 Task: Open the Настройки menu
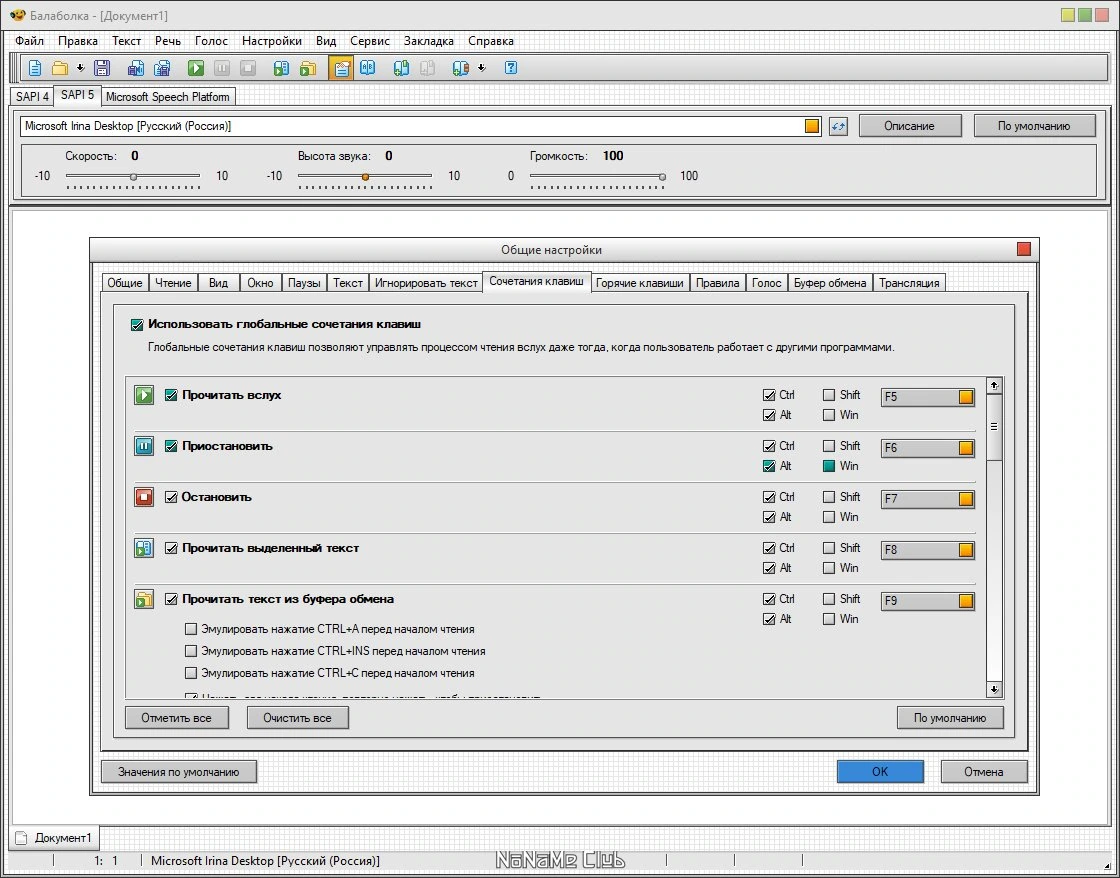pyautogui.click(x=271, y=41)
